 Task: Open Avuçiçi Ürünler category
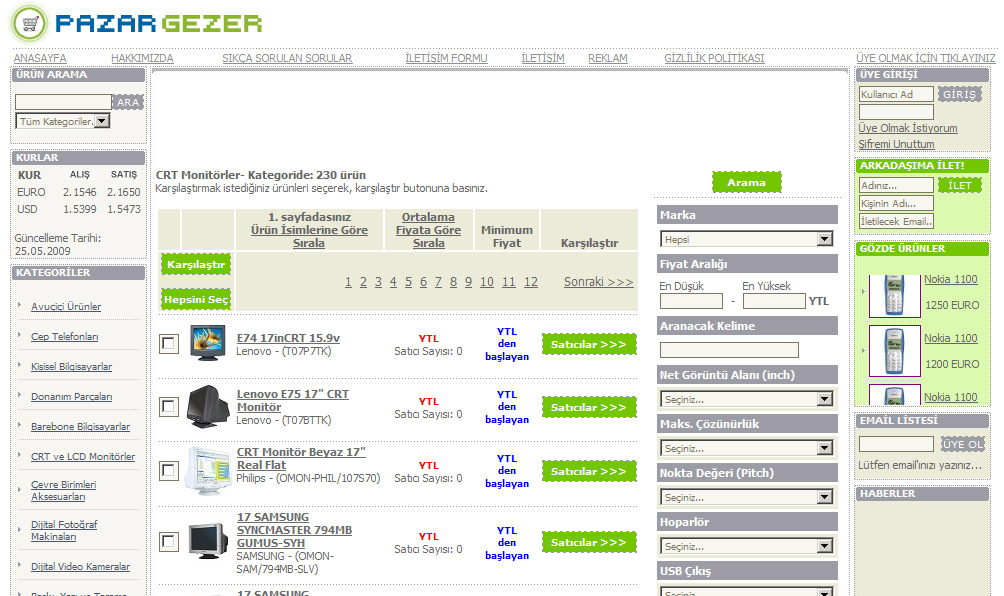pyautogui.click(x=66, y=307)
